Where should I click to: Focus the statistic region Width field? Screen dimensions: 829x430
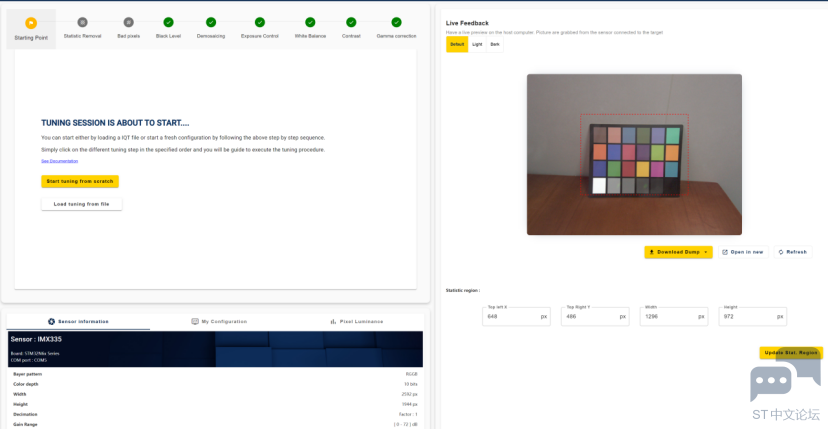[x=674, y=316]
